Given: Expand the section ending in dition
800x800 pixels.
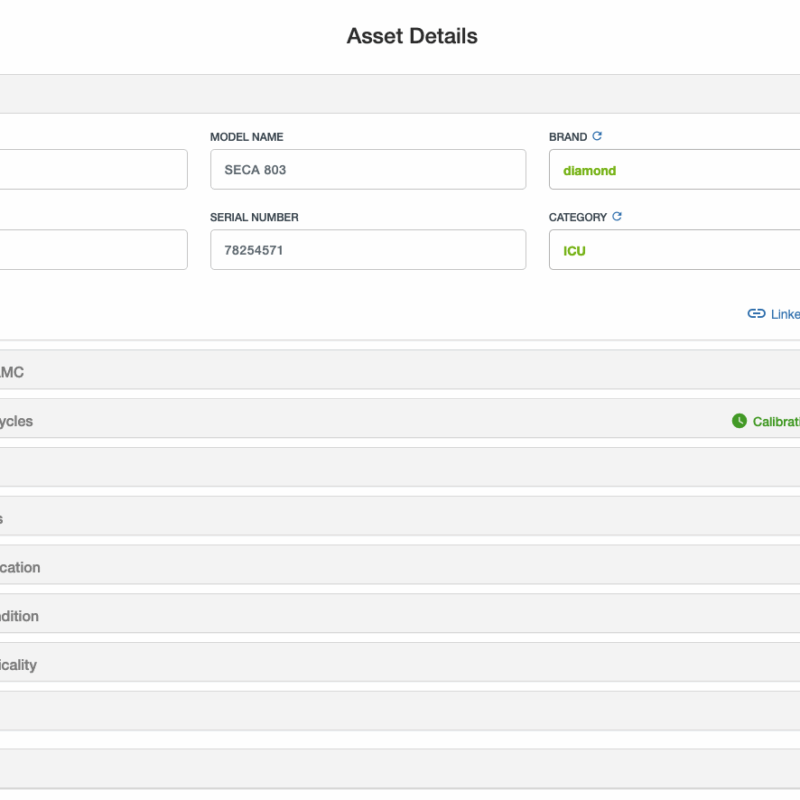Looking at the screenshot, I should (x=400, y=614).
